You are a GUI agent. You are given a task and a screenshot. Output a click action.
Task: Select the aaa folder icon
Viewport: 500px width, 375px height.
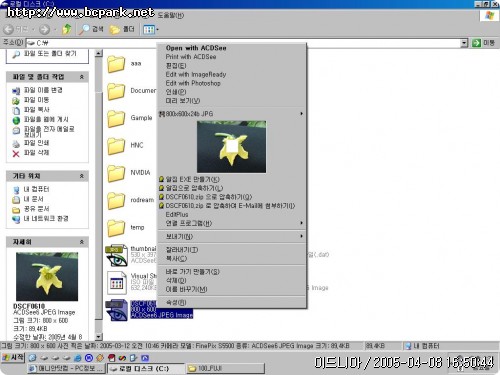[x=116, y=64]
